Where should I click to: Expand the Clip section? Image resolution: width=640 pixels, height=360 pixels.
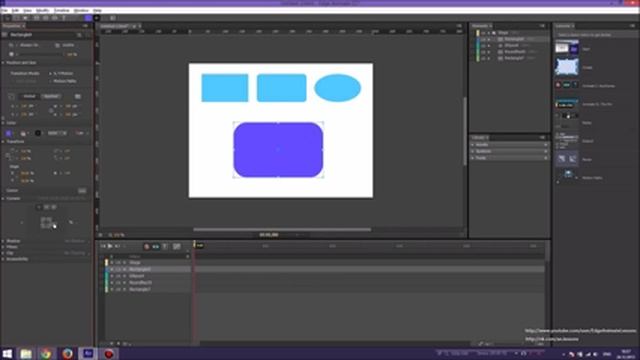coord(3,253)
